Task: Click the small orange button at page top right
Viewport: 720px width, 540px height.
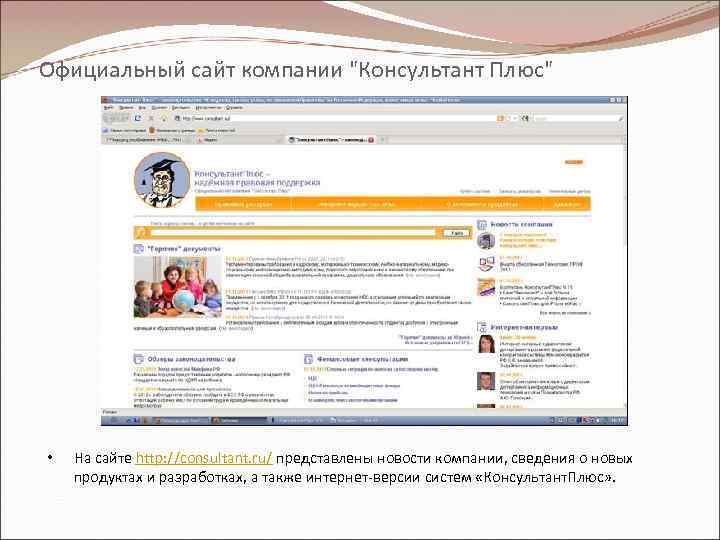Action: pyautogui.click(x=574, y=162)
